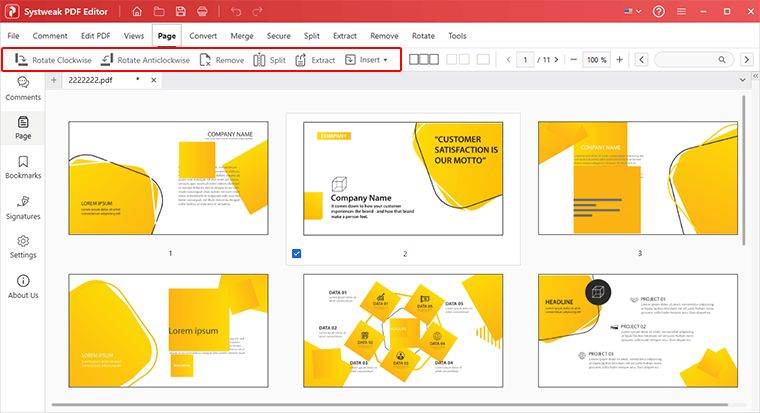The height and width of the screenshot is (413, 760).
Task: Add a new document tab with plus
Action: [x=54, y=80]
